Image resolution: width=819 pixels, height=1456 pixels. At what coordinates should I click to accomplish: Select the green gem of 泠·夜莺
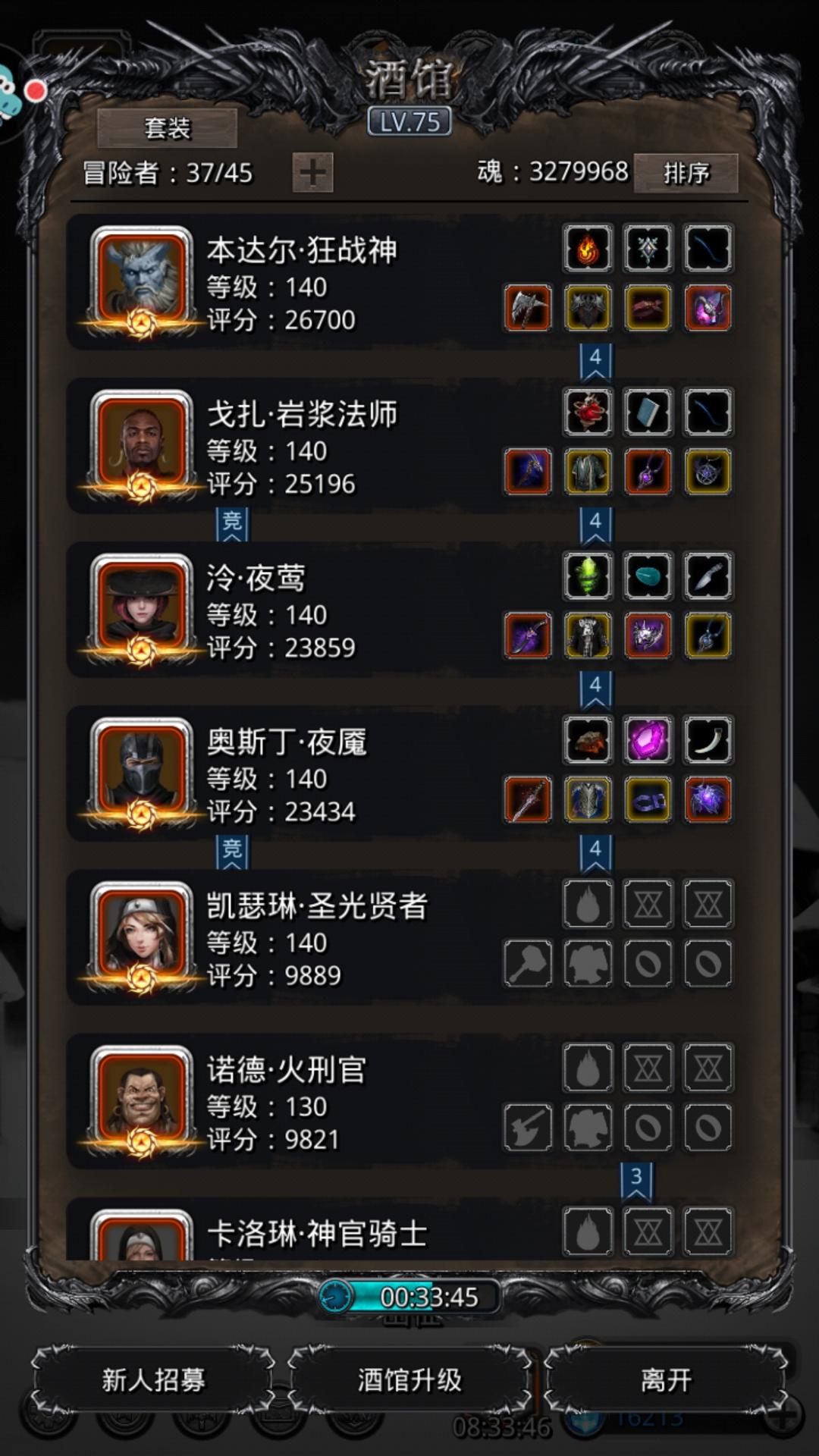click(x=588, y=576)
